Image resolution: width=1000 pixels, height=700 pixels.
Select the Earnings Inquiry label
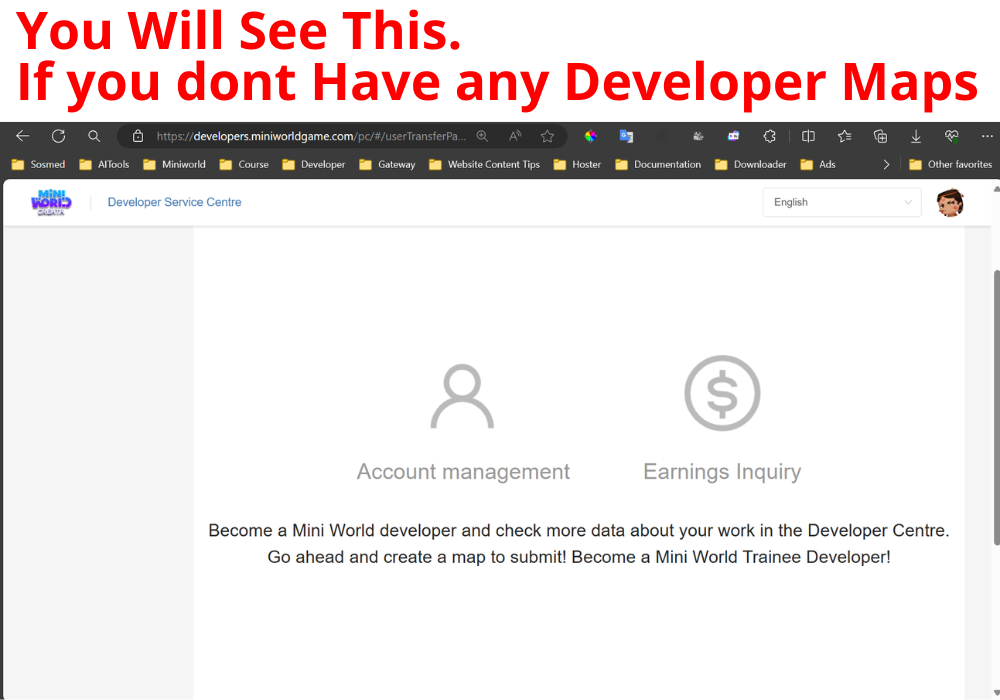tap(722, 472)
